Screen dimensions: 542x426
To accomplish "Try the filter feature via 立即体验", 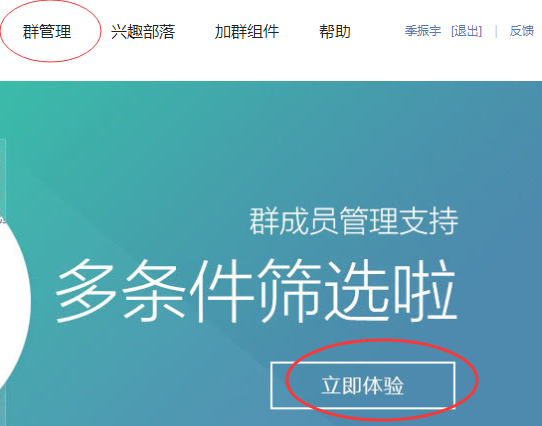I will 363,385.
